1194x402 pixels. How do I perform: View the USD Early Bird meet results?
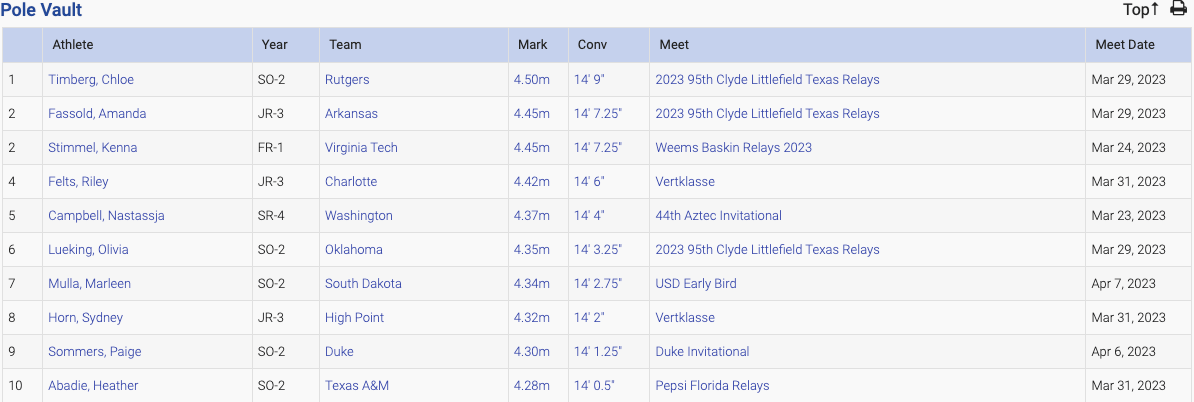(695, 284)
